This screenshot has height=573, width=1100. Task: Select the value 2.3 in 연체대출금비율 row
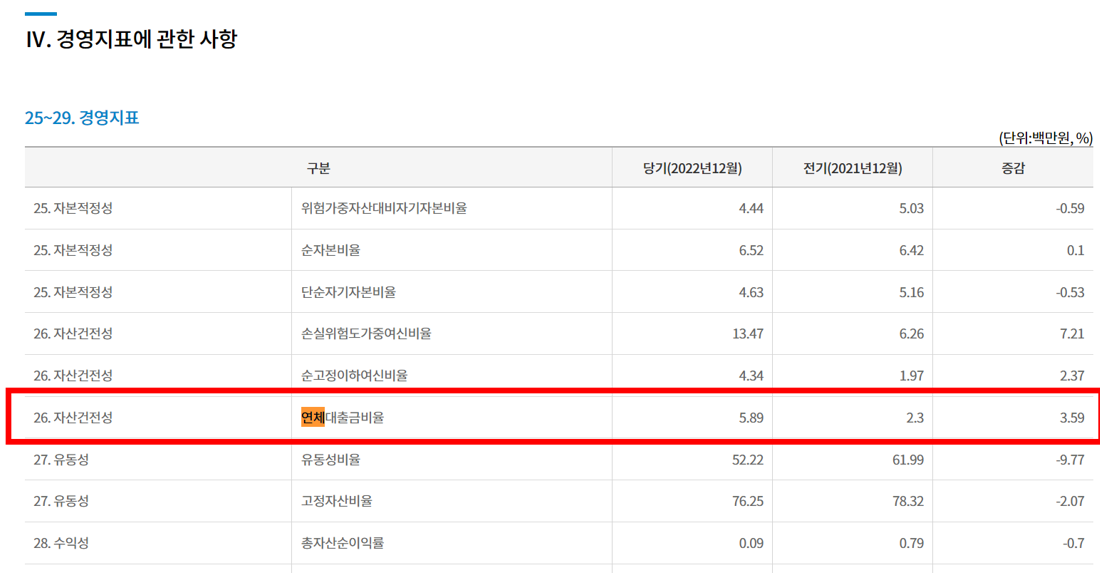(915, 418)
